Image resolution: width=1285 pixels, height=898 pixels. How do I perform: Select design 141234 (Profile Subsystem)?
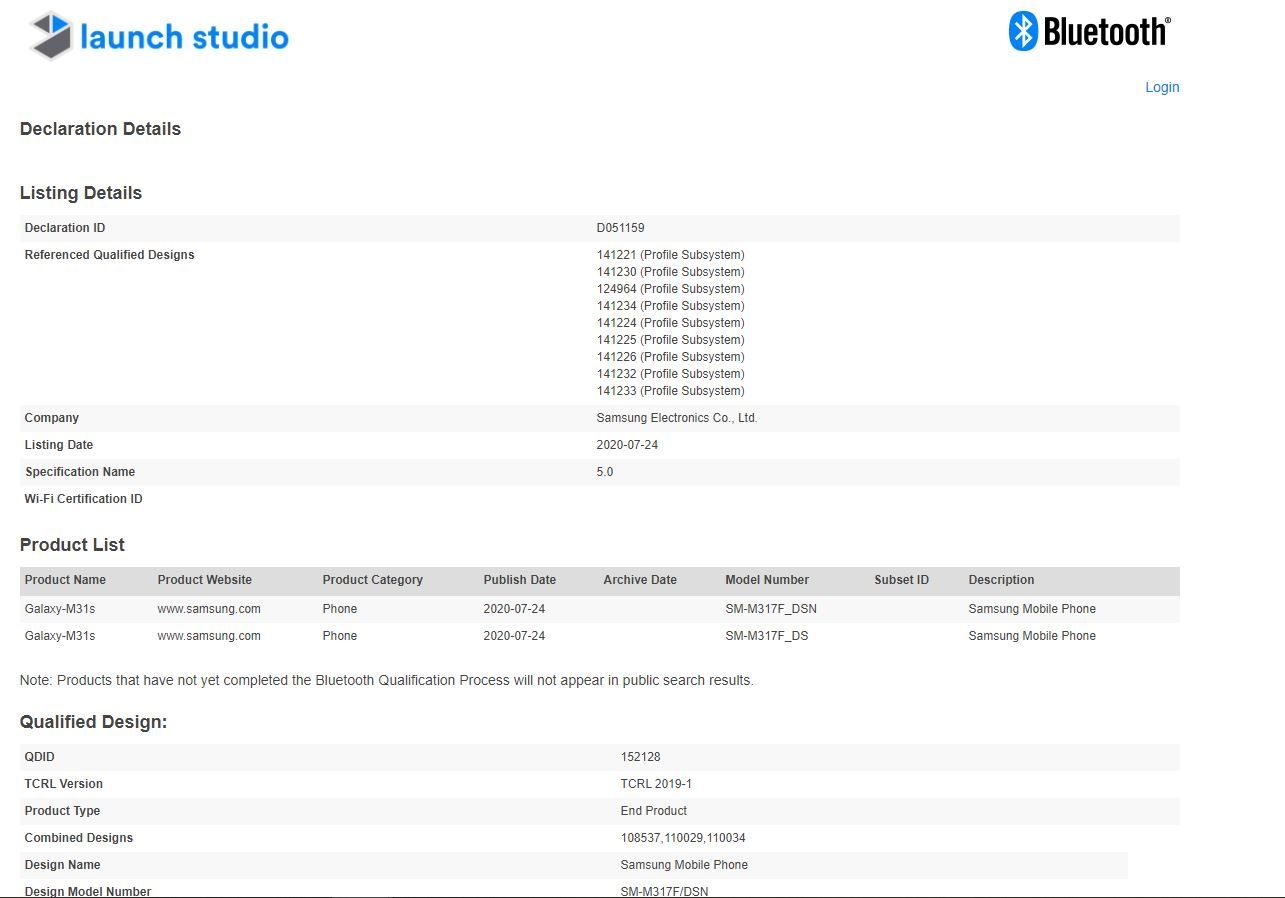point(671,306)
